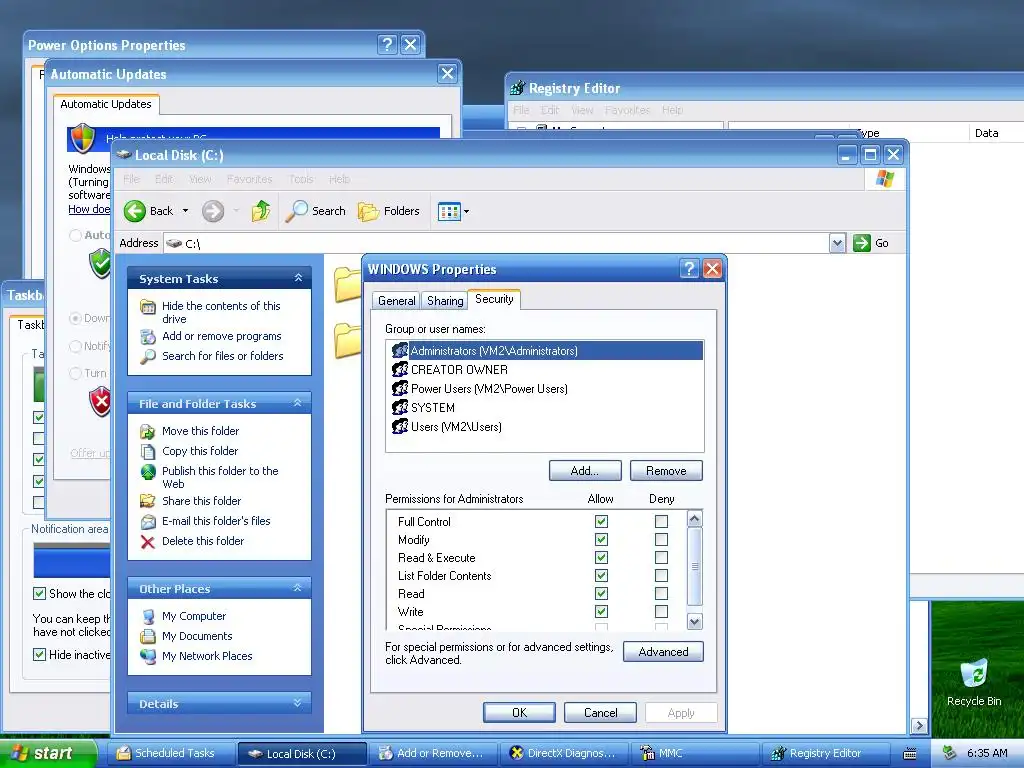Open Recycle Bin on desktop
The width and height of the screenshot is (1024, 768).
tap(974, 682)
